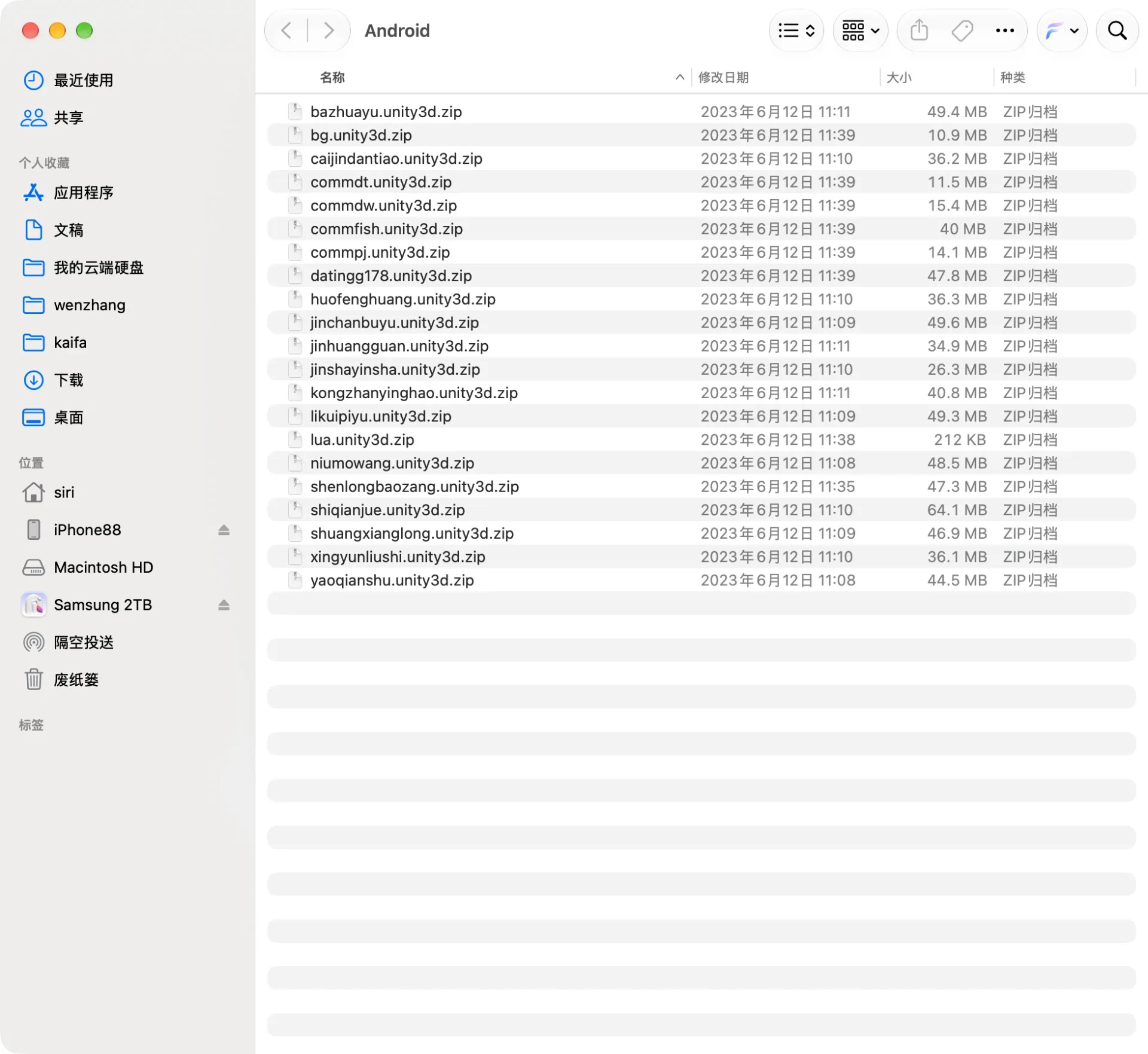Screen dimensions: 1148x1054
Task: Select lua.unity3d.zip file
Action: (x=701, y=440)
